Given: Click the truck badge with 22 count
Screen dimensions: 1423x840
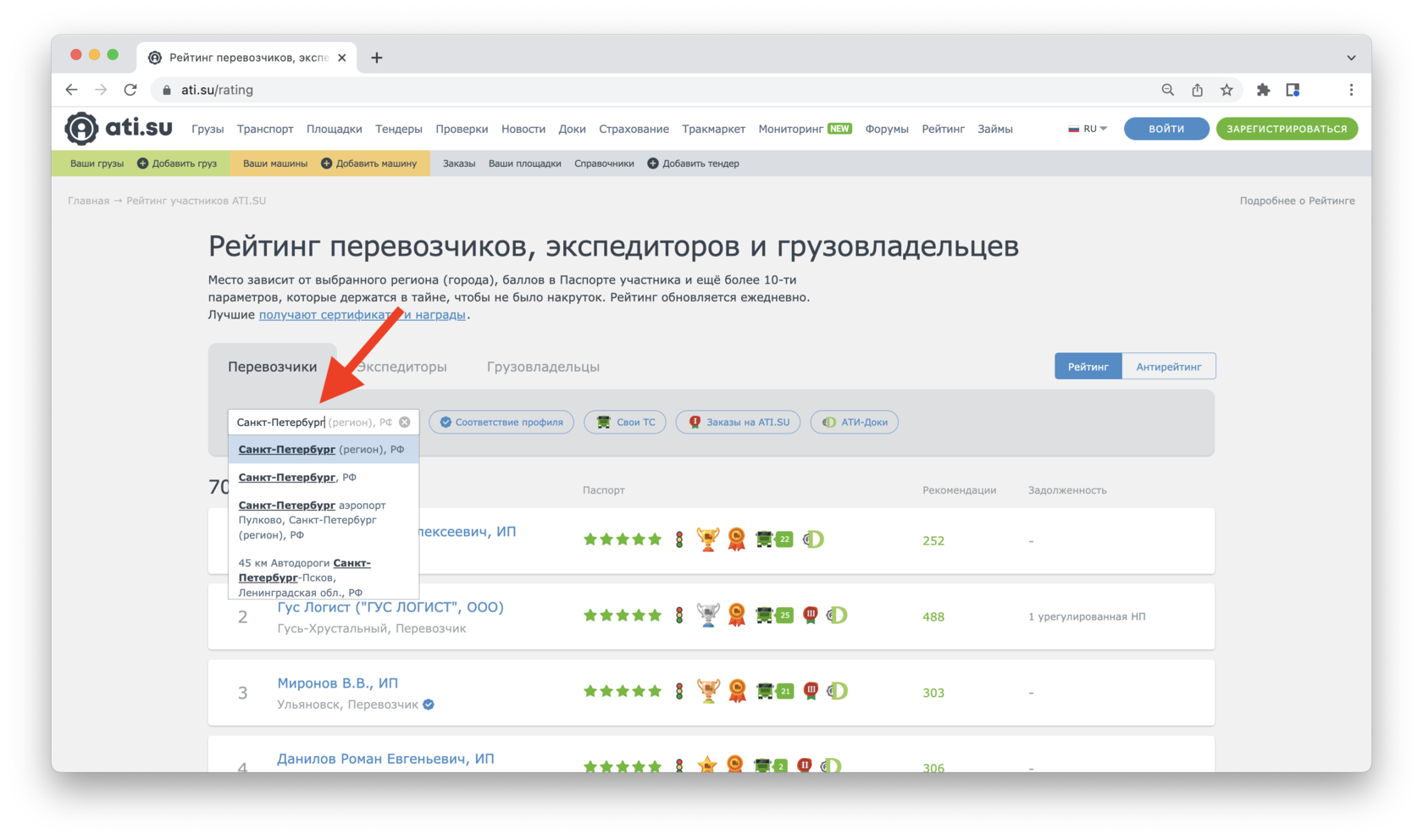Looking at the screenshot, I should click(774, 539).
